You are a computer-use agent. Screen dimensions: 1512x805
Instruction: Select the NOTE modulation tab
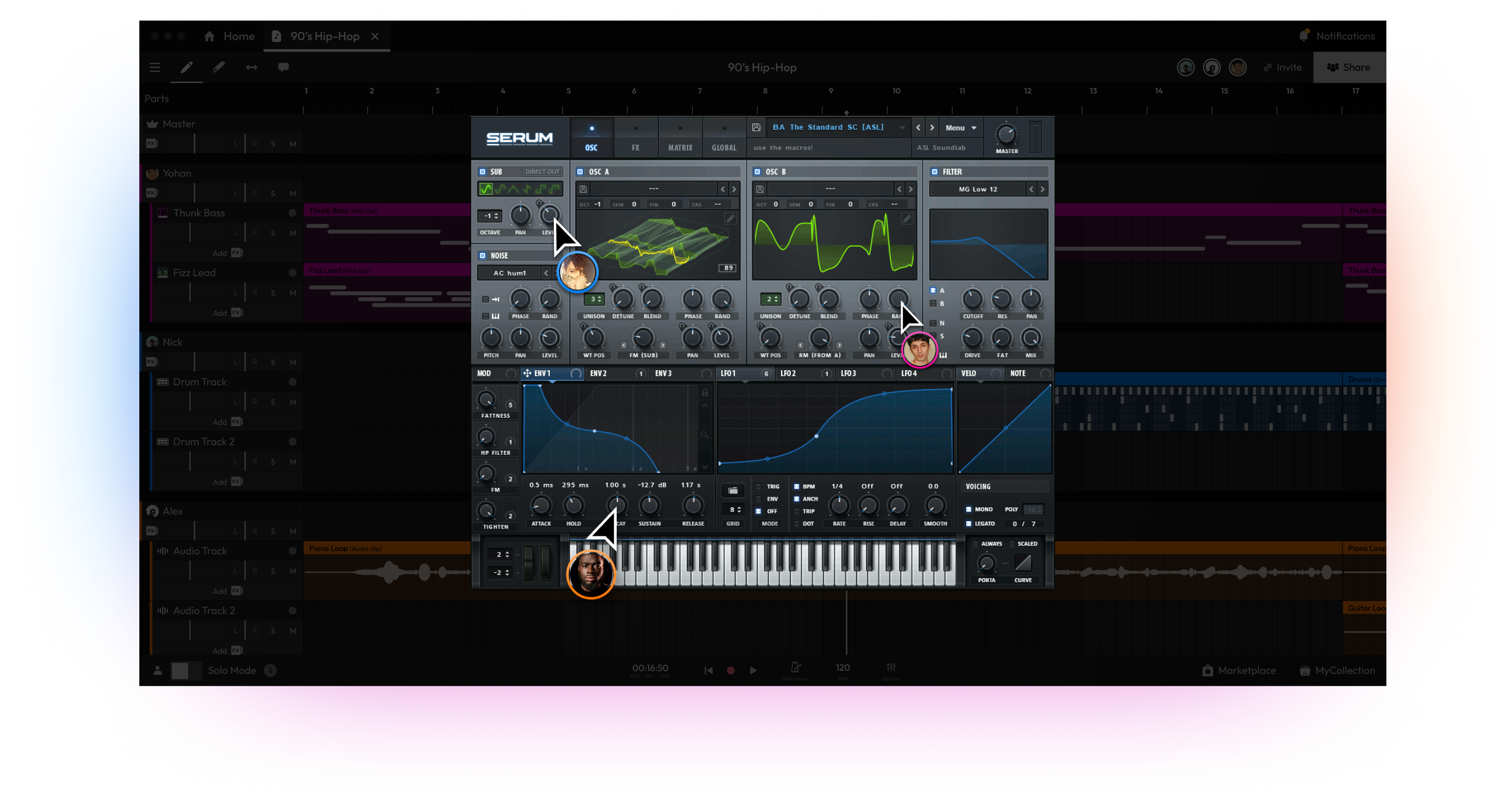pos(1030,374)
